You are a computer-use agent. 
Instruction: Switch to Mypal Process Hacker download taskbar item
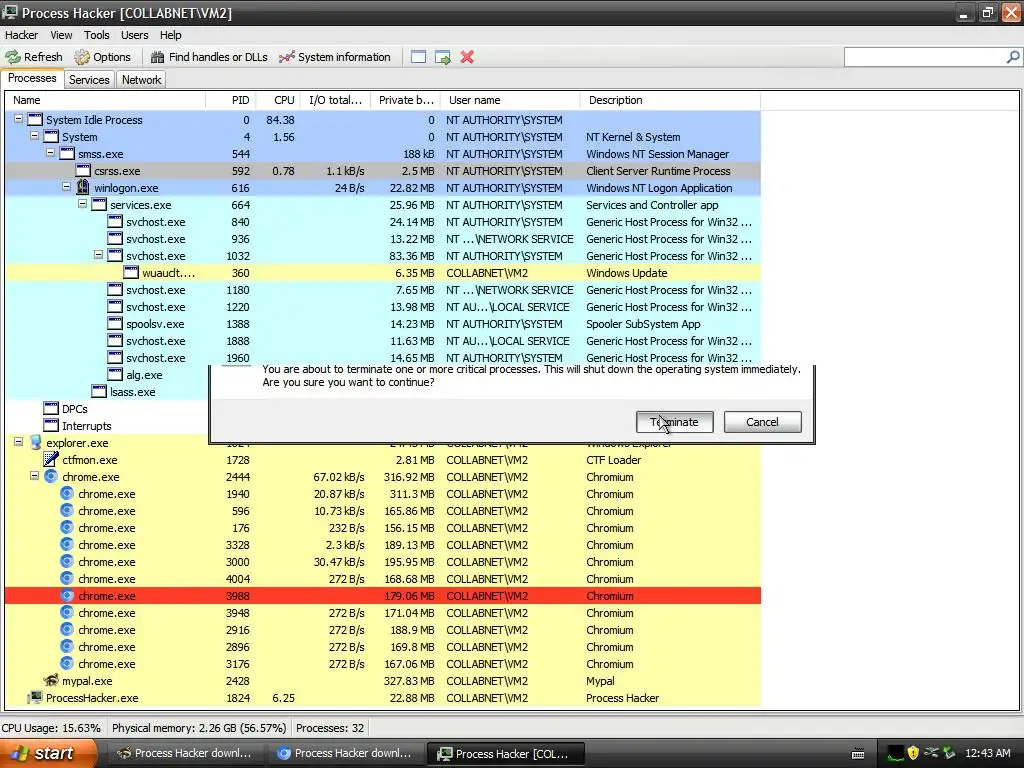pyautogui.click(x=184, y=753)
